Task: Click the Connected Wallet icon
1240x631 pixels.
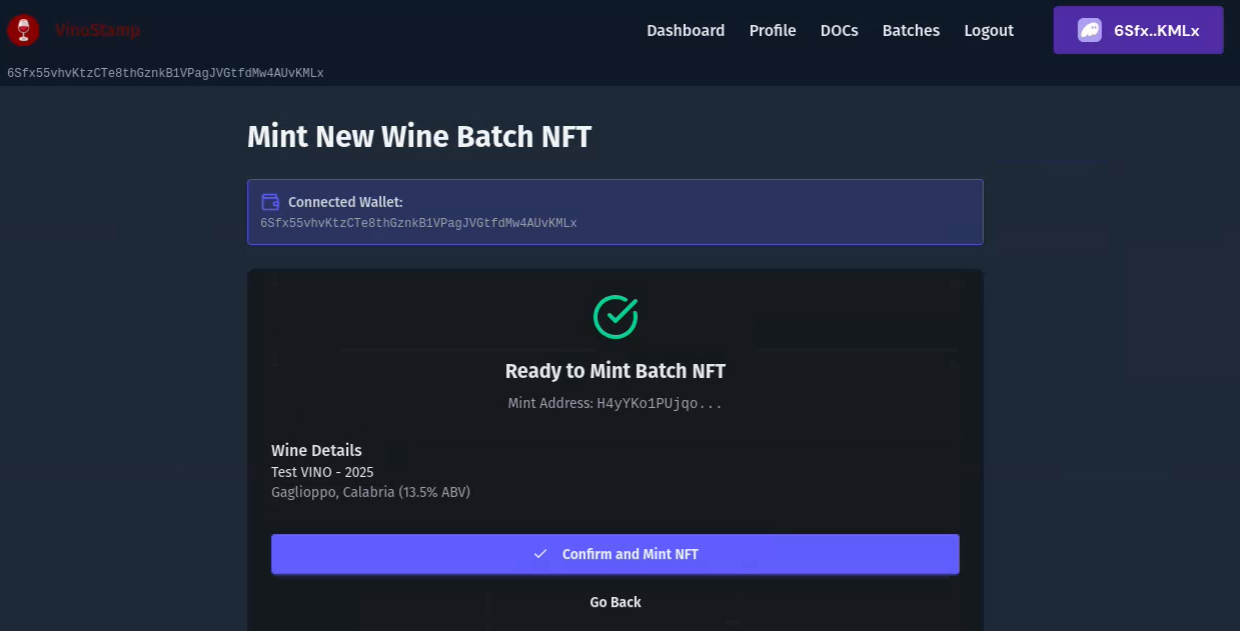Action: (270, 202)
